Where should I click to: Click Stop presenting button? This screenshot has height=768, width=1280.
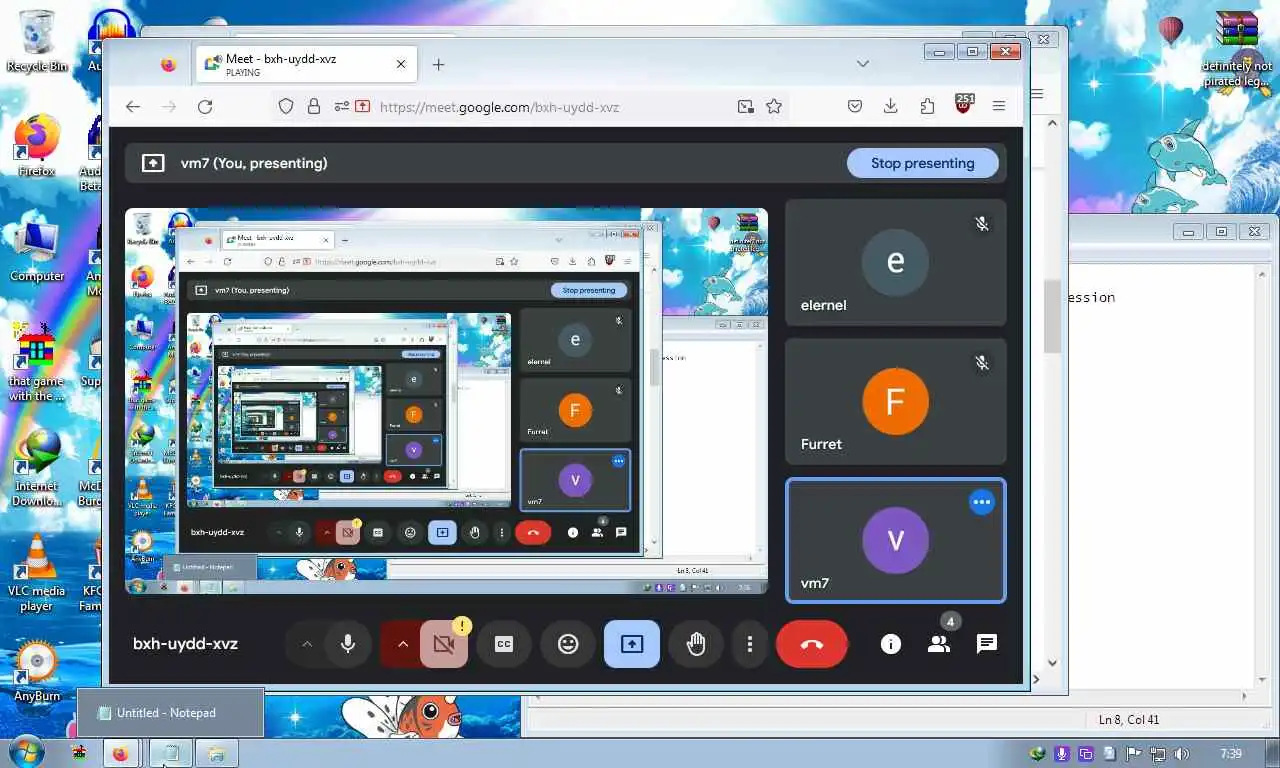click(x=922, y=163)
